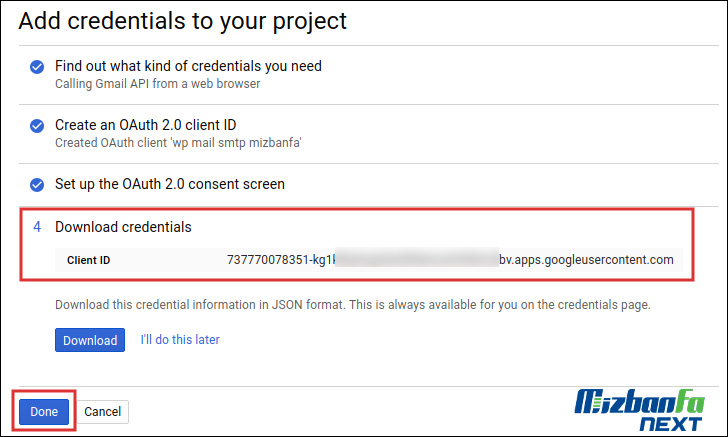
Task: Click the 'Calling Gmail API from a web browser' subtitle
Action: (x=157, y=84)
